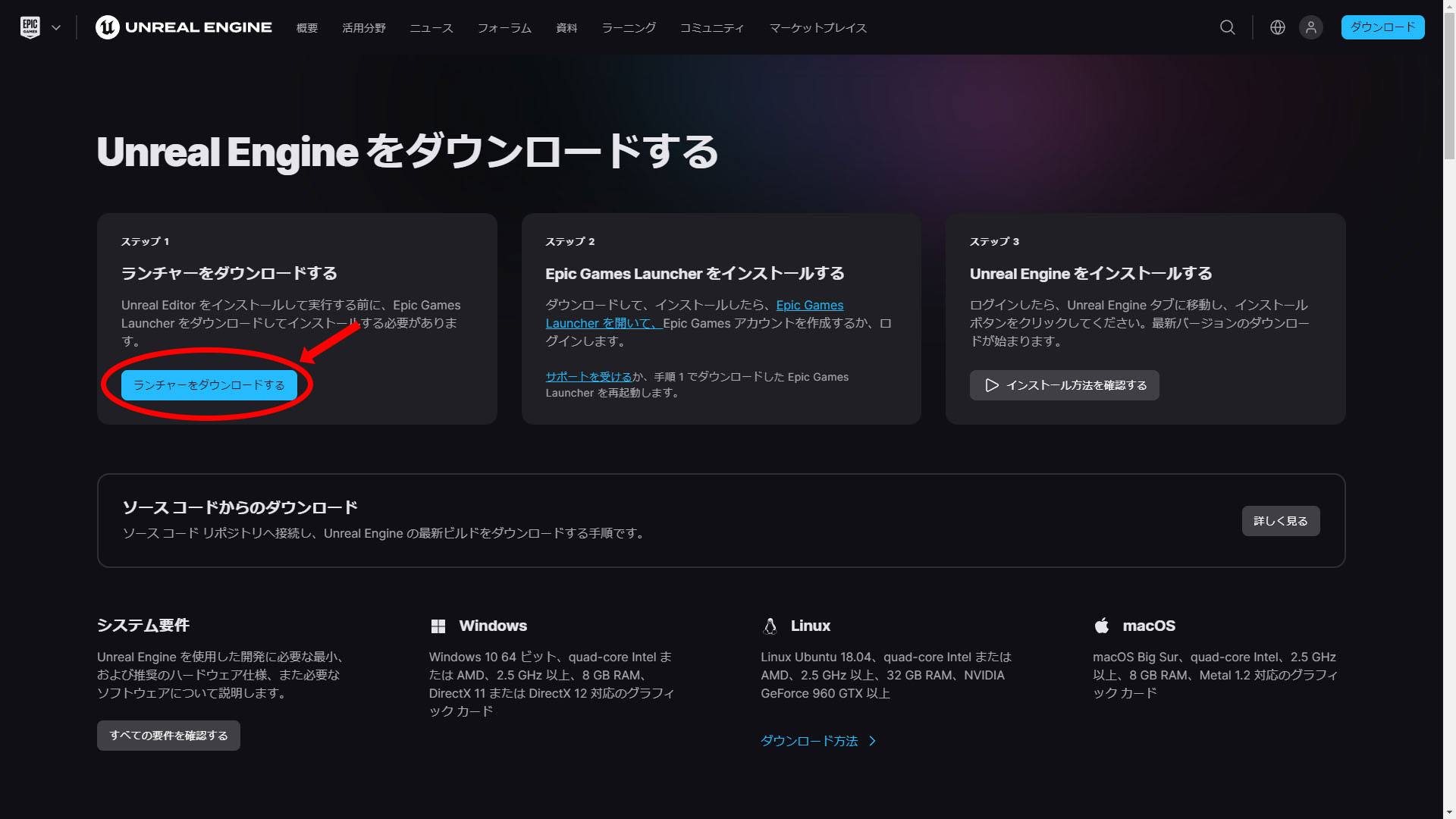Open the マーケットプレイス menu item
Image resolution: width=1456 pixels, height=819 pixels.
coord(818,28)
